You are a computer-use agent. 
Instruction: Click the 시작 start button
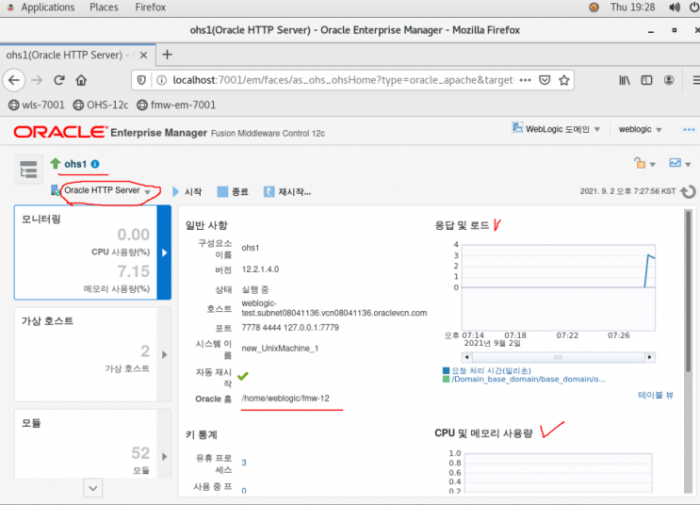click(187, 192)
